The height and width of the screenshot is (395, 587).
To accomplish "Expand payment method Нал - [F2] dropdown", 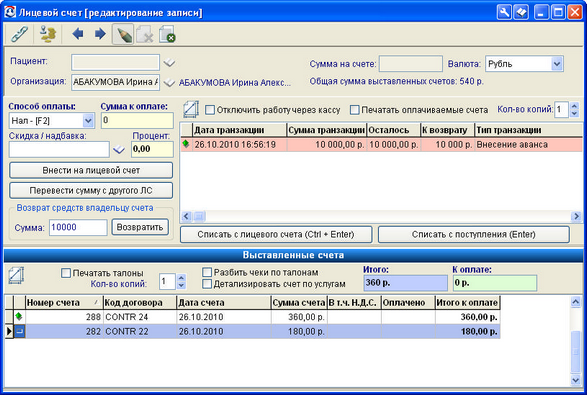I will 88,121.
